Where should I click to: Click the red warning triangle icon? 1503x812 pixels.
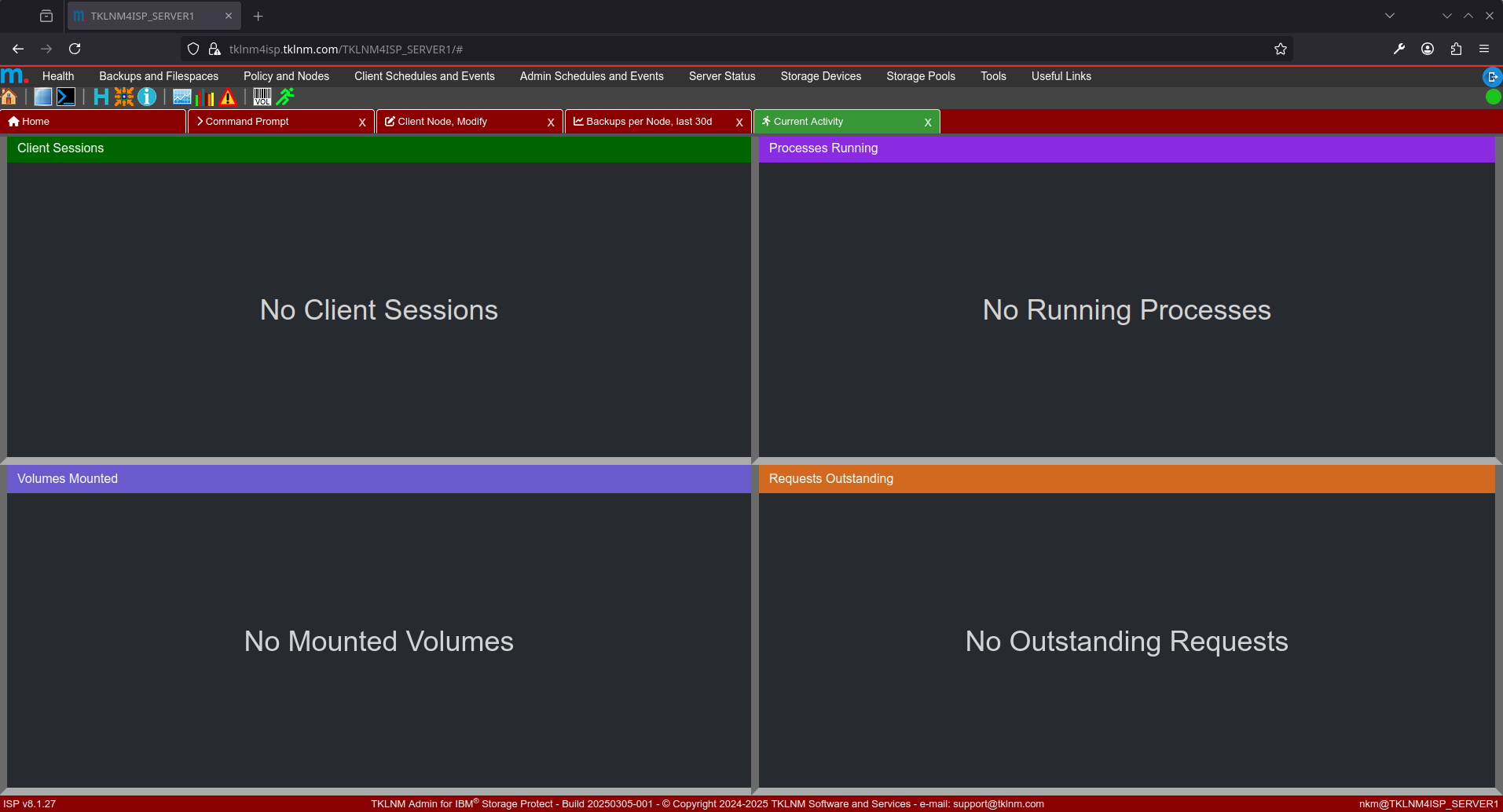point(228,97)
